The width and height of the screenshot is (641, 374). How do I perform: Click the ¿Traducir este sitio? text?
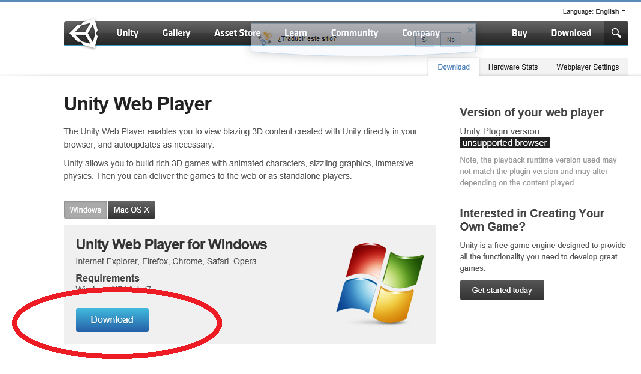click(x=307, y=39)
